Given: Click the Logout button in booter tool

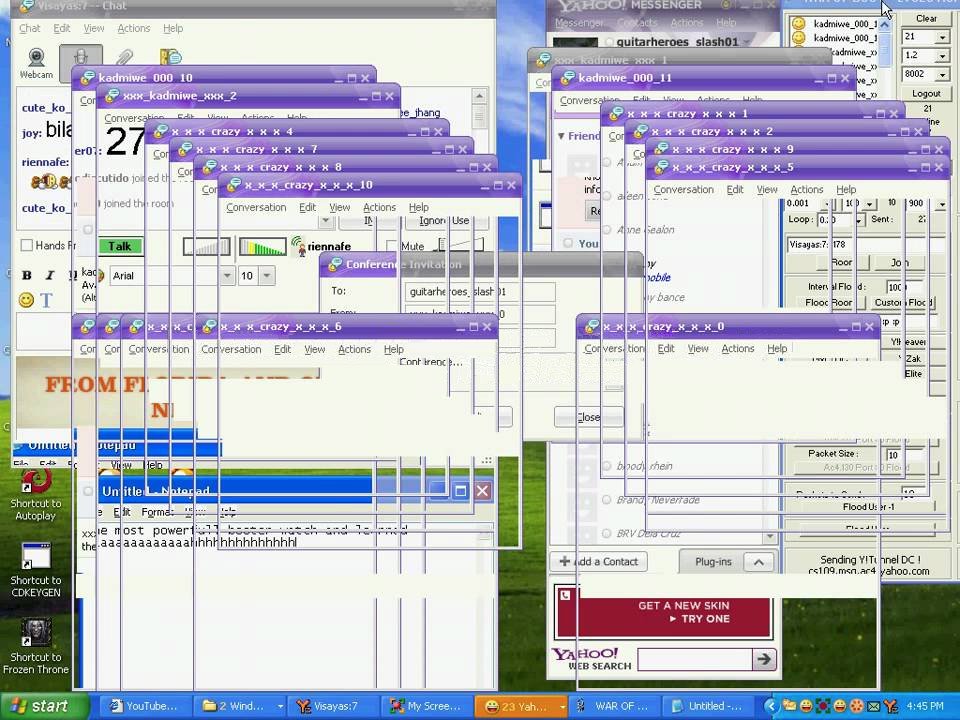Looking at the screenshot, I should [926, 94].
